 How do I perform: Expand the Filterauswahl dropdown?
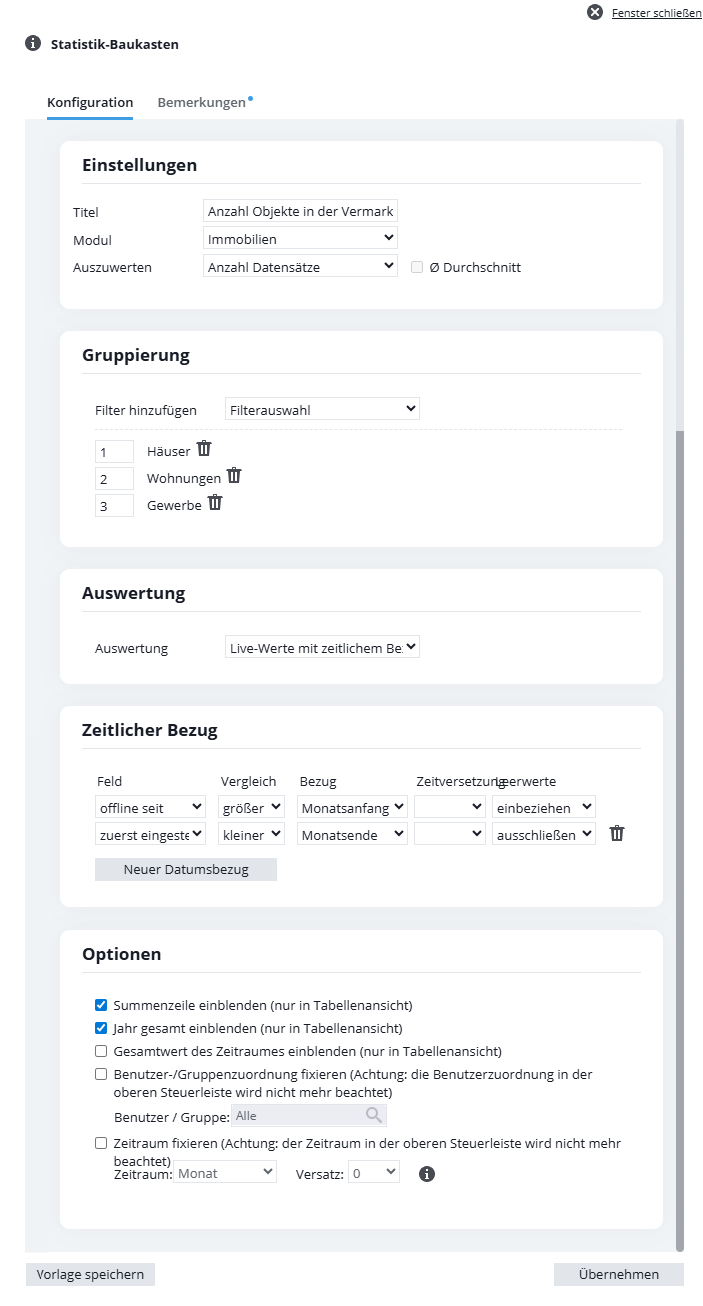click(x=322, y=409)
